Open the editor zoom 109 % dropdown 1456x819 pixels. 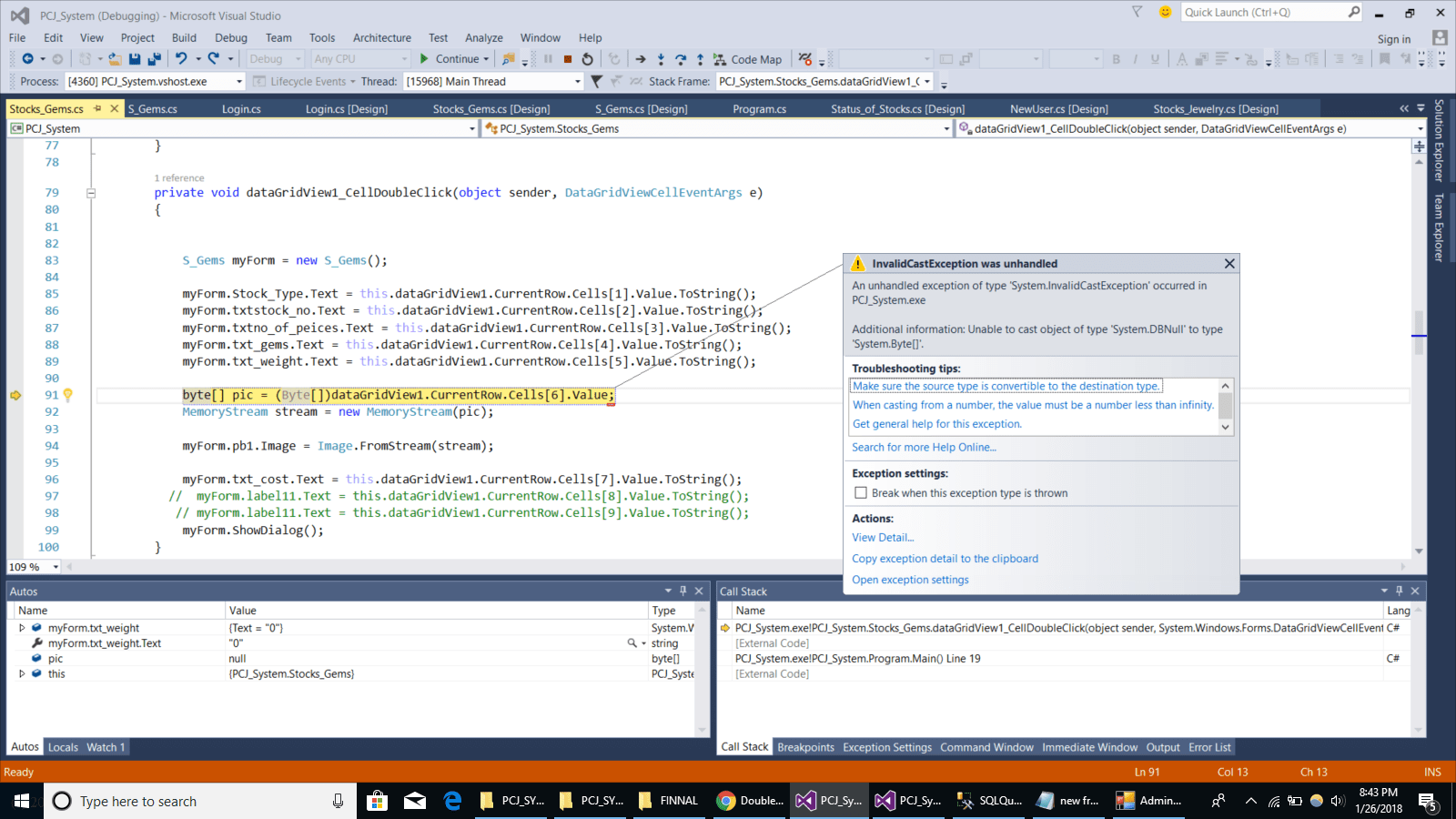56,567
